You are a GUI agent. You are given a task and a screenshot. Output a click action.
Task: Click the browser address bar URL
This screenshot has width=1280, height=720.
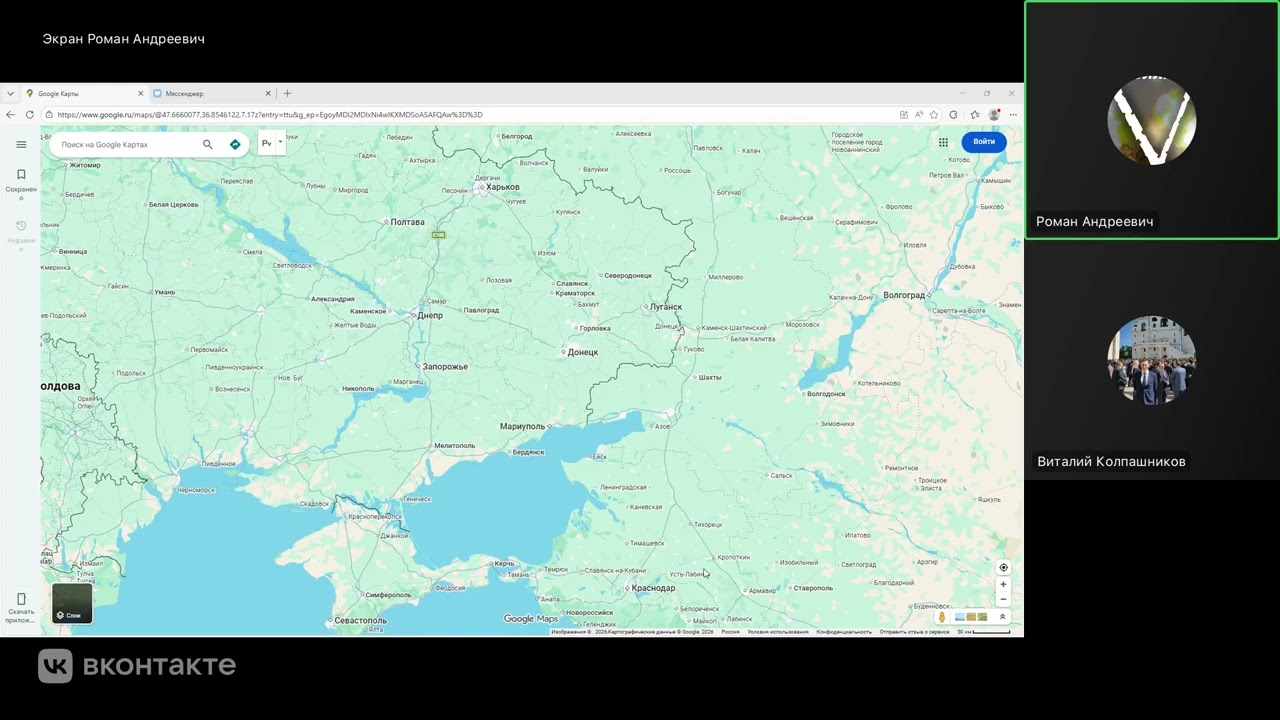(270, 115)
